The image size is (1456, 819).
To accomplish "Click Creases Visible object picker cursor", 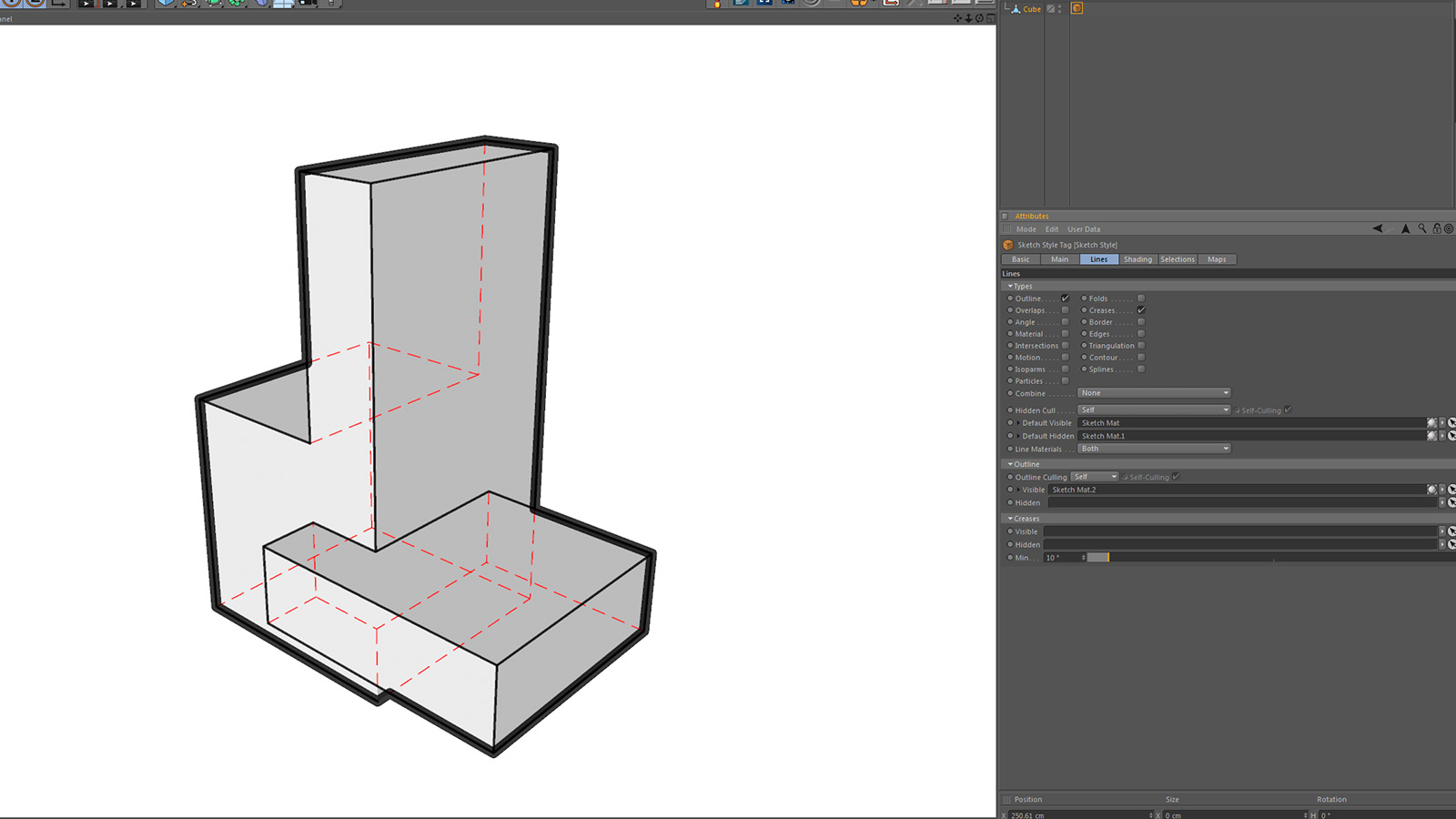I will coord(1451,531).
